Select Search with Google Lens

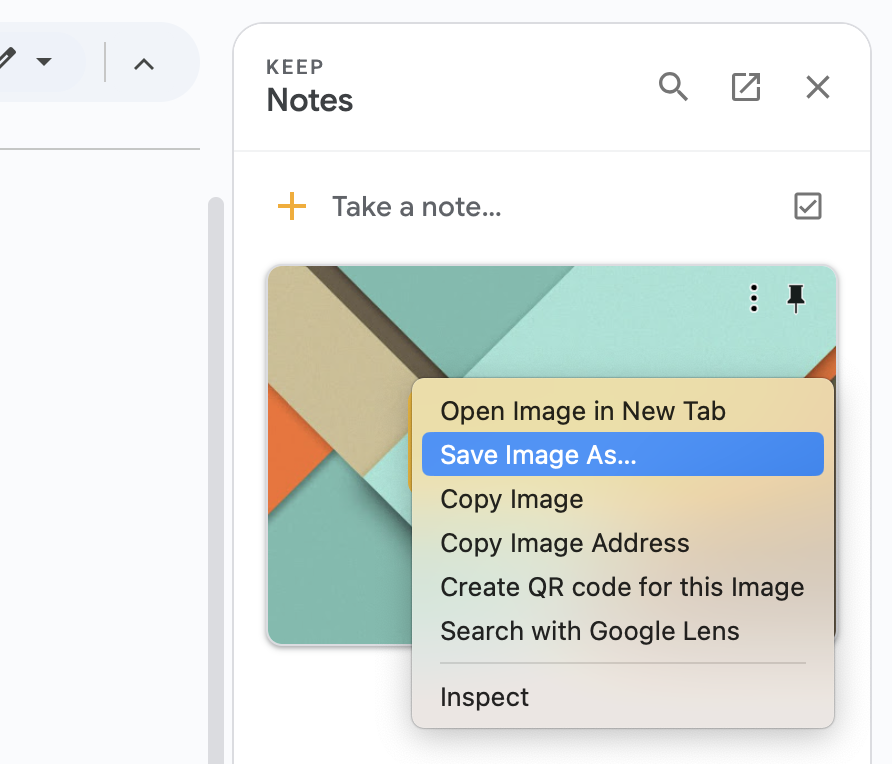[588, 631]
